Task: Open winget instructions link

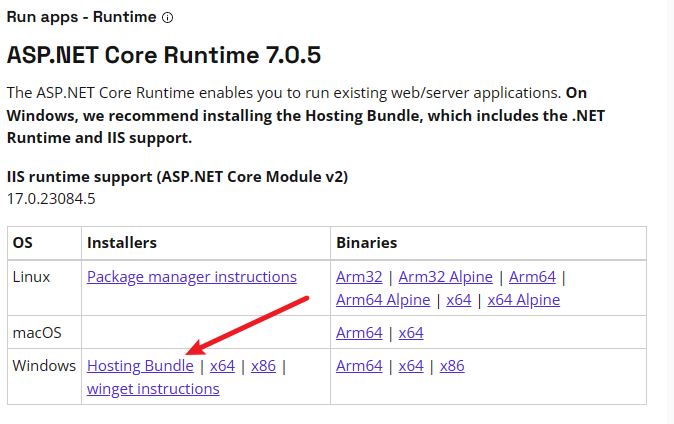Action: point(153,389)
